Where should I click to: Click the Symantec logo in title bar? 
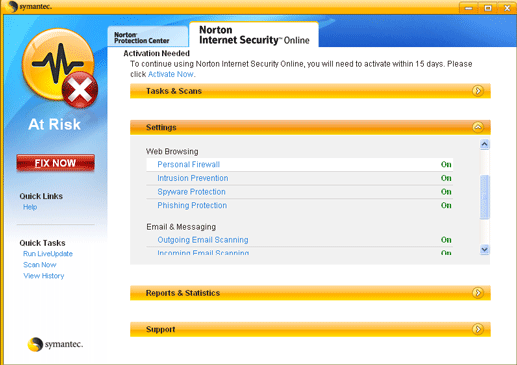pyautogui.click(x=29, y=6)
